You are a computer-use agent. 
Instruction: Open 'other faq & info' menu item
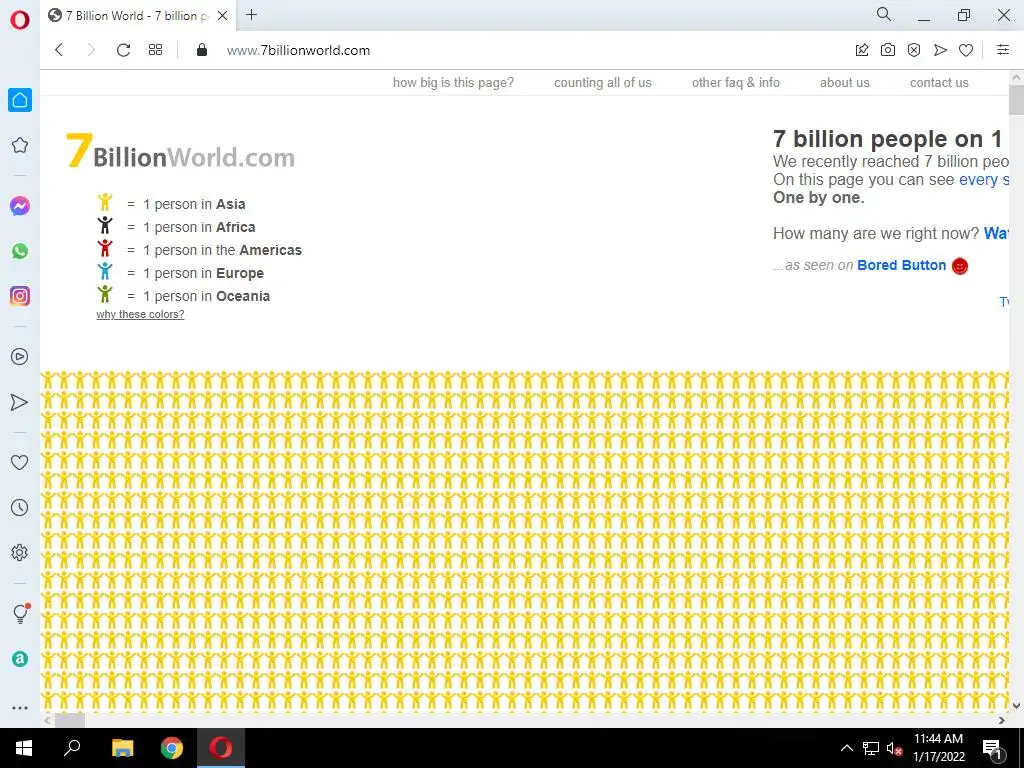pos(736,82)
